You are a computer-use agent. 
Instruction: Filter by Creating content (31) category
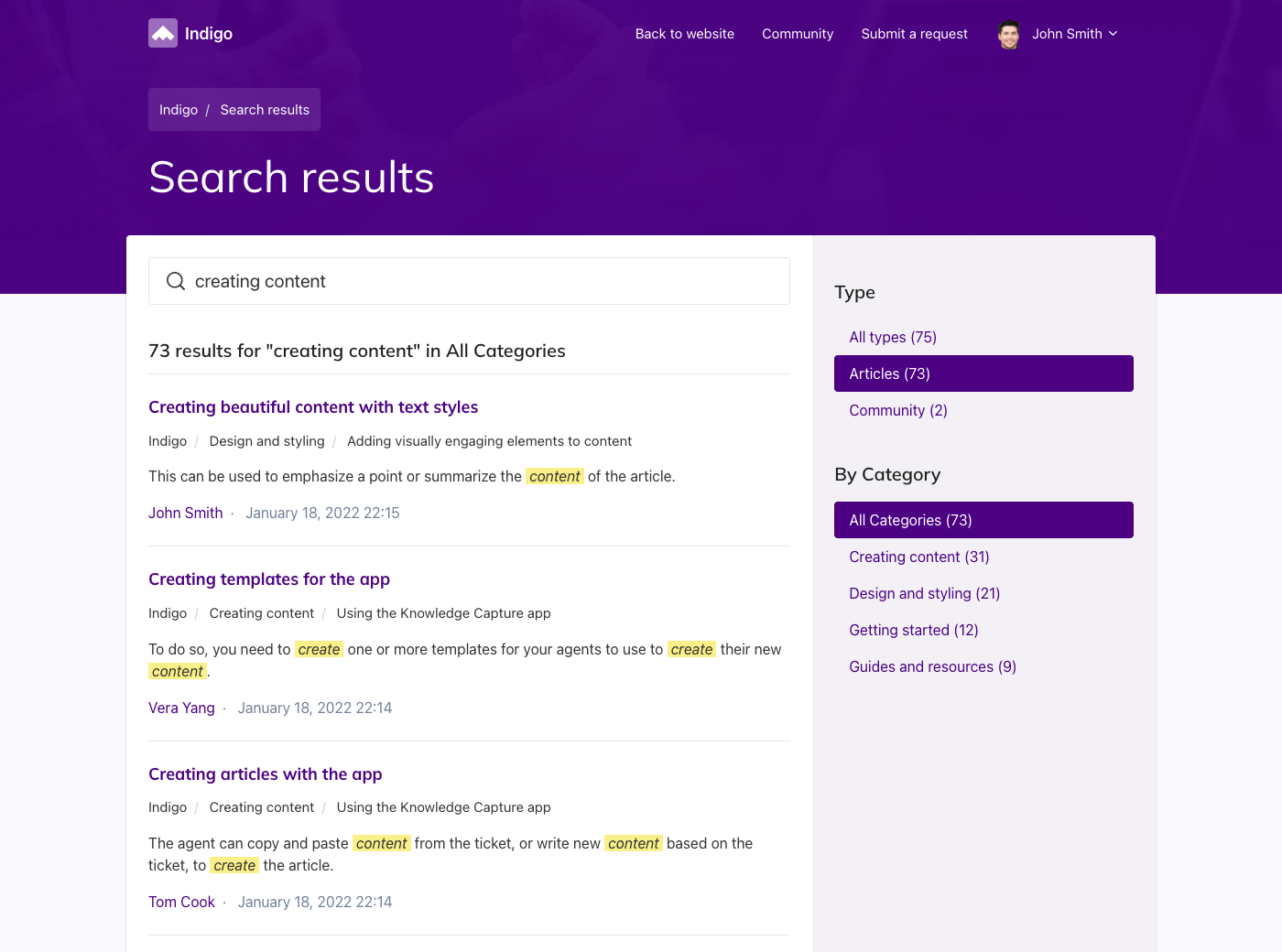coord(919,557)
